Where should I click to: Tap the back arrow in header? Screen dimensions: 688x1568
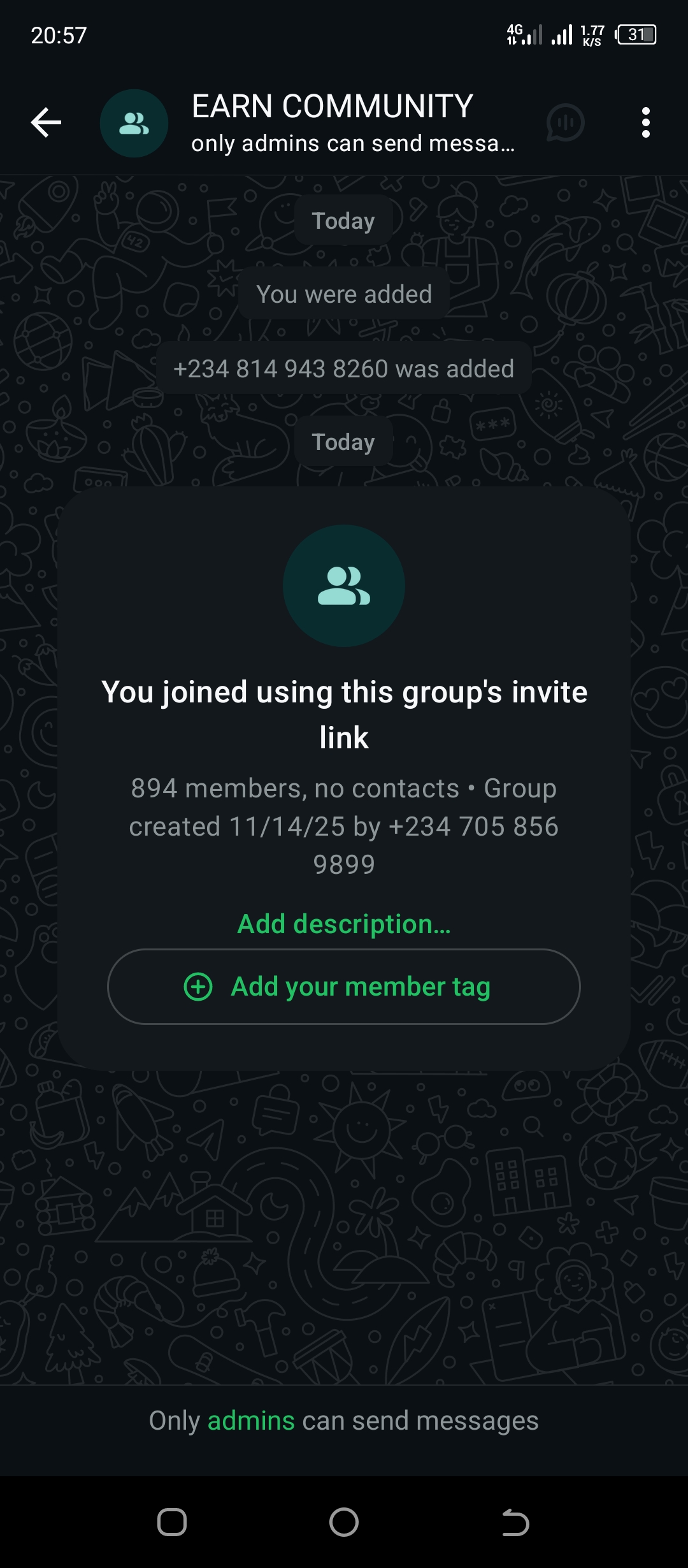pyautogui.click(x=46, y=122)
